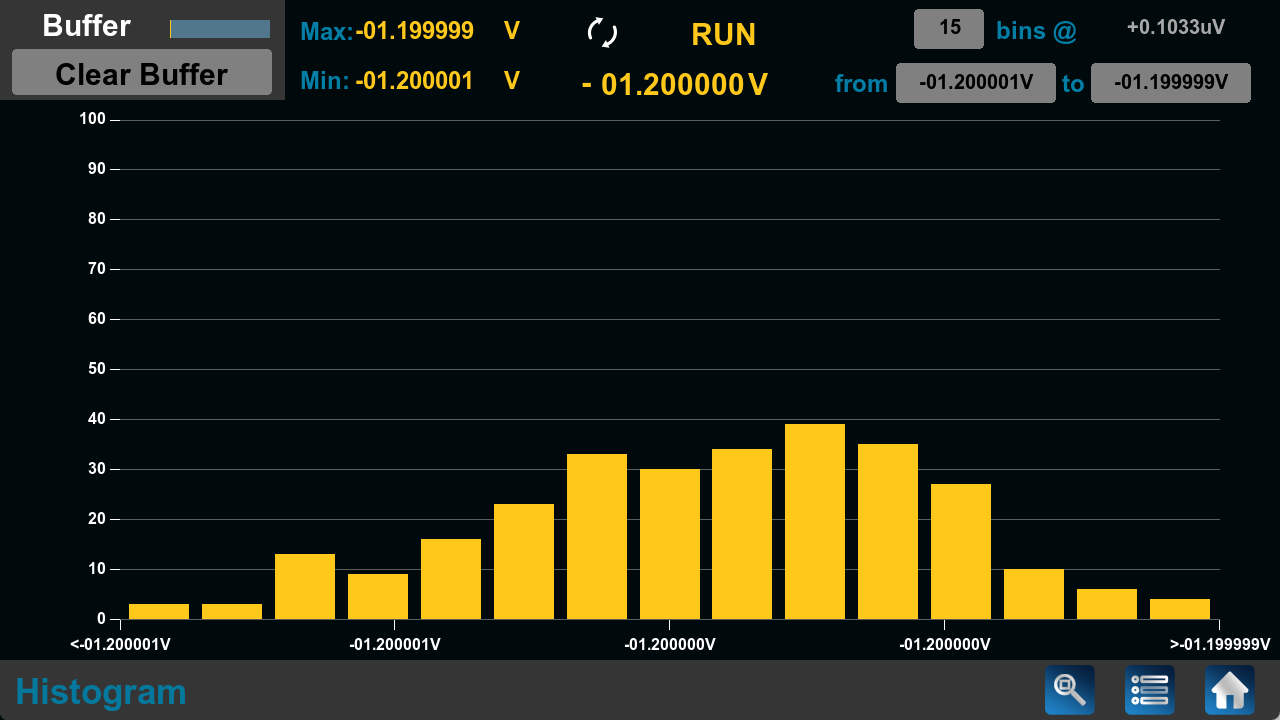Click the Min voltage value
The height and width of the screenshot is (720, 1280).
click(414, 81)
